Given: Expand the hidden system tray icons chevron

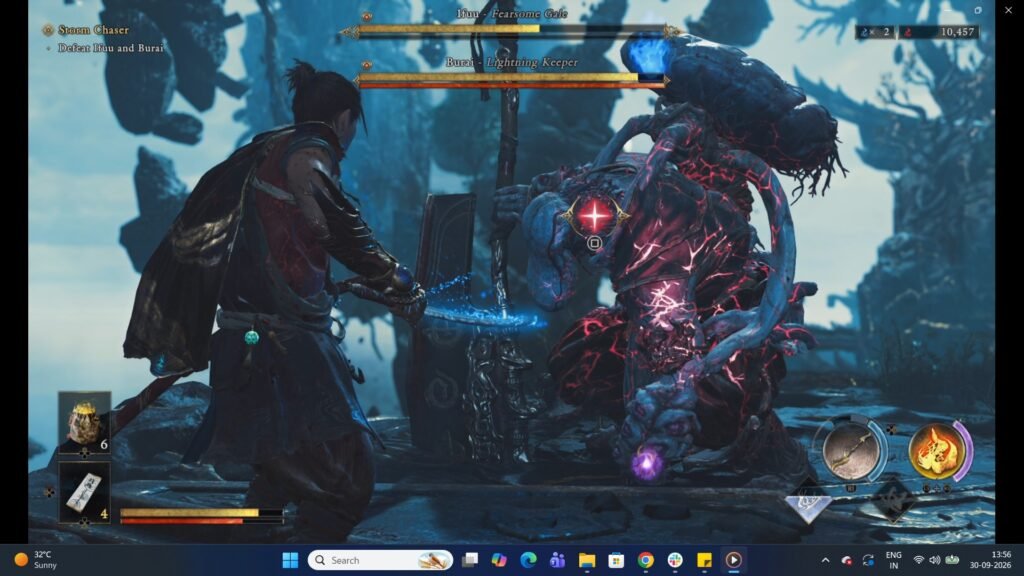Looking at the screenshot, I should pyautogui.click(x=825, y=560).
